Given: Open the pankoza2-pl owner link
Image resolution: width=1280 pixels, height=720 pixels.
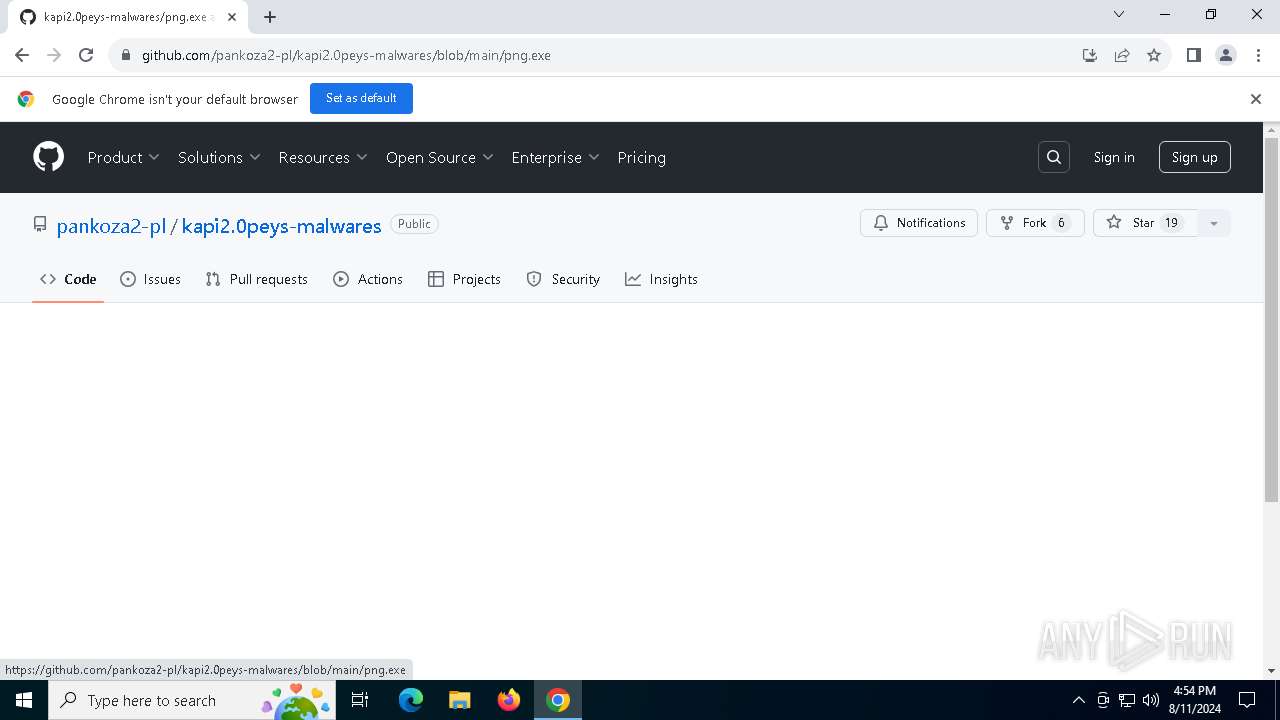Looking at the screenshot, I should pos(111,226).
